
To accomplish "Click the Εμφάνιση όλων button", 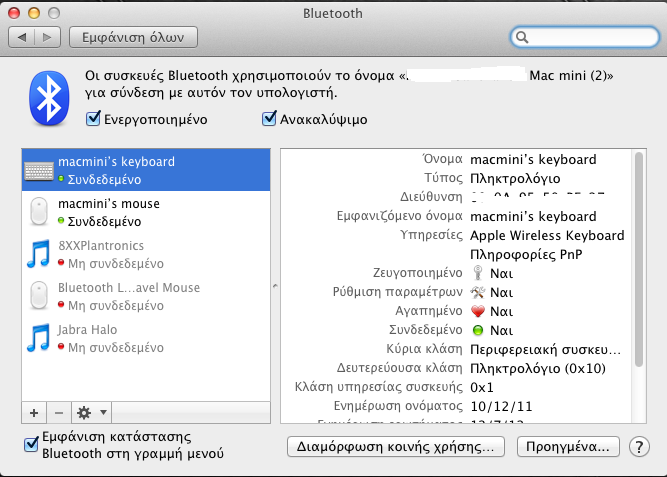I will (x=133, y=37).
